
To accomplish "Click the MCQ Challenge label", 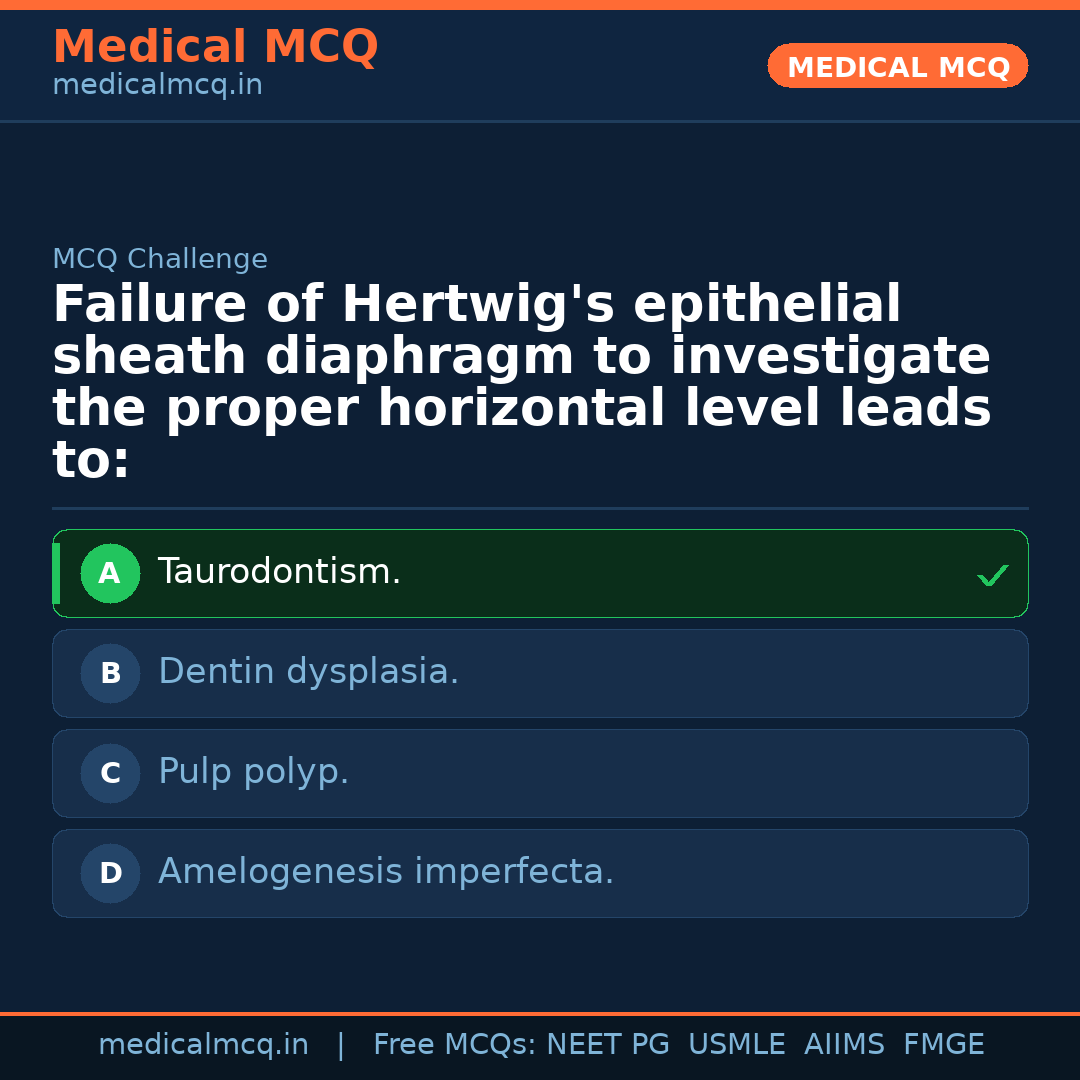I will click(160, 259).
